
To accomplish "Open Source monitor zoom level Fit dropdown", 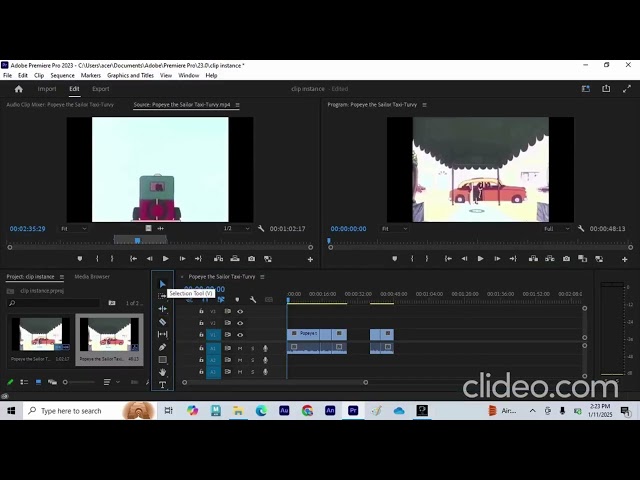I will click(73, 229).
